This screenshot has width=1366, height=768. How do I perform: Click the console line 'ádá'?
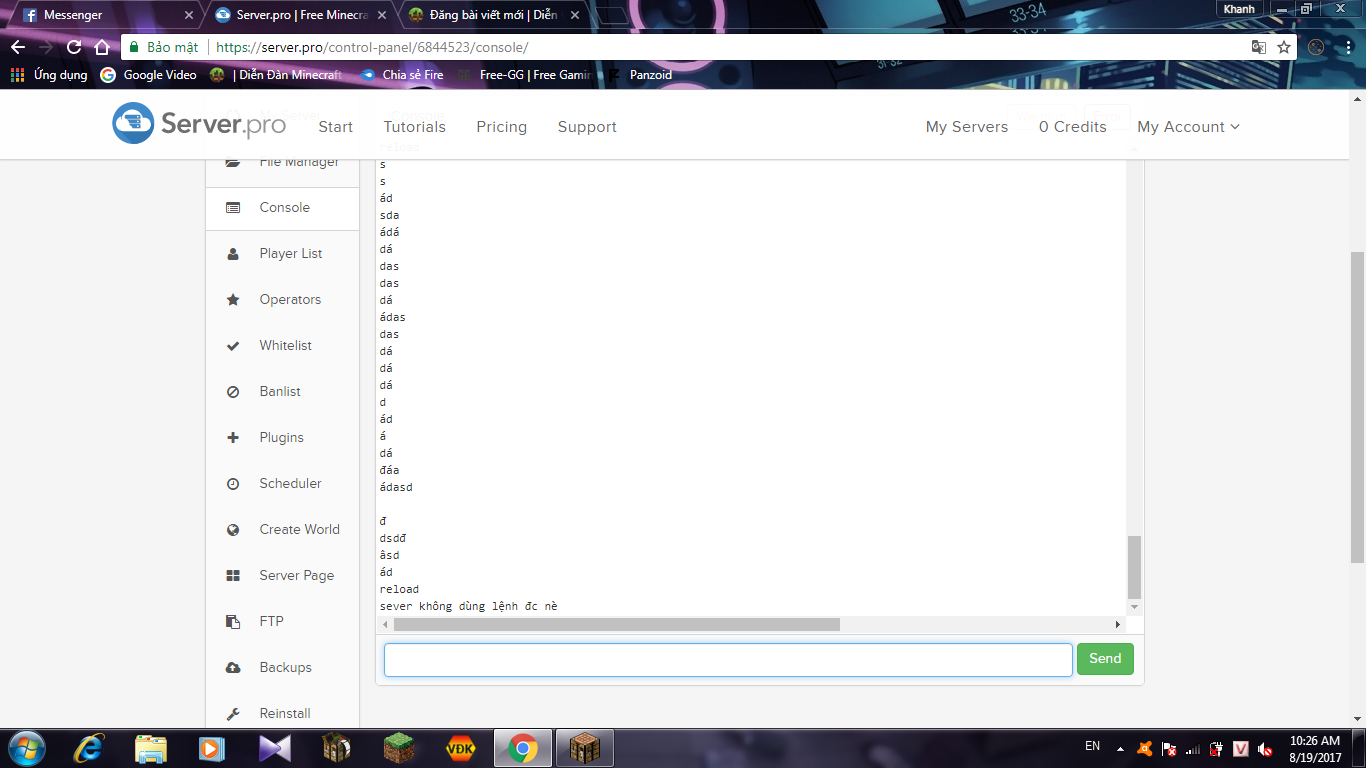pyautogui.click(x=390, y=232)
